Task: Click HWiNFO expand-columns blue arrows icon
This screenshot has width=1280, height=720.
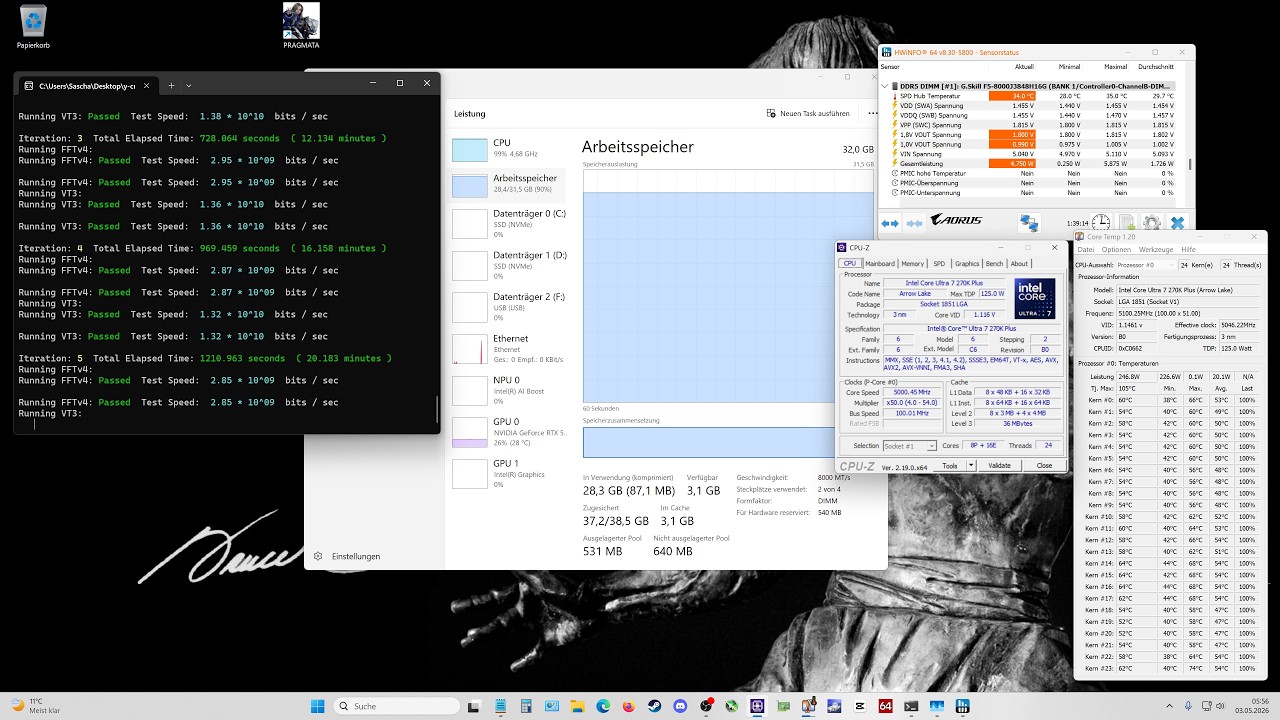Action: click(x=889, y=223)
